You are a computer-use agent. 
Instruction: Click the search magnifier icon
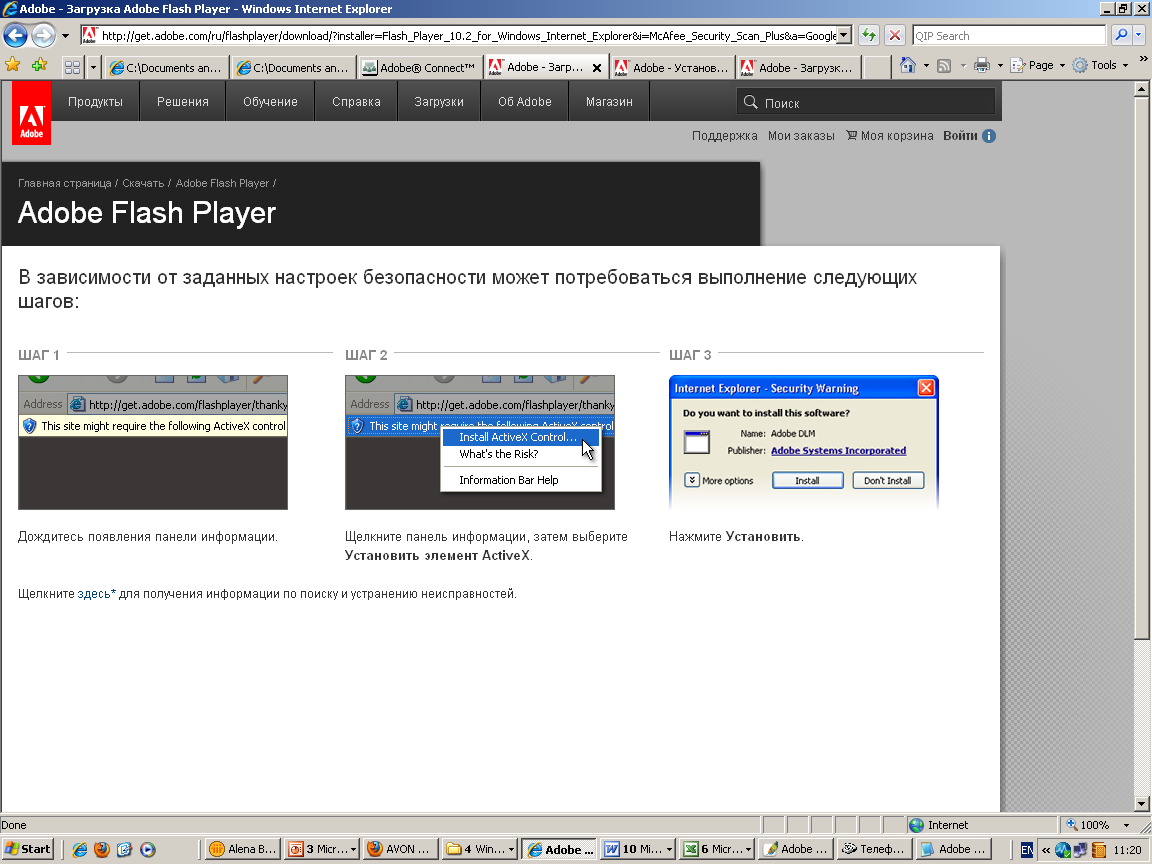coord(1120,35)
